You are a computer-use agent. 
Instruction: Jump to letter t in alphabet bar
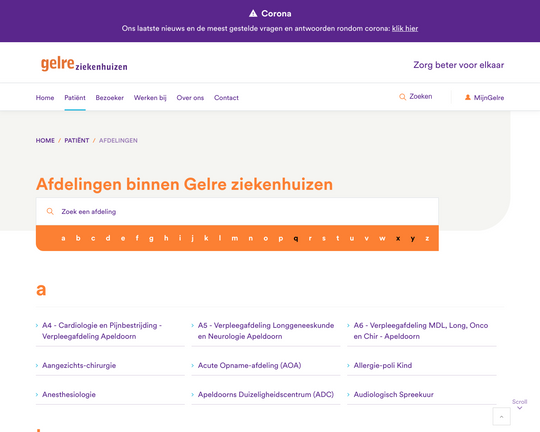pos(338,238)
